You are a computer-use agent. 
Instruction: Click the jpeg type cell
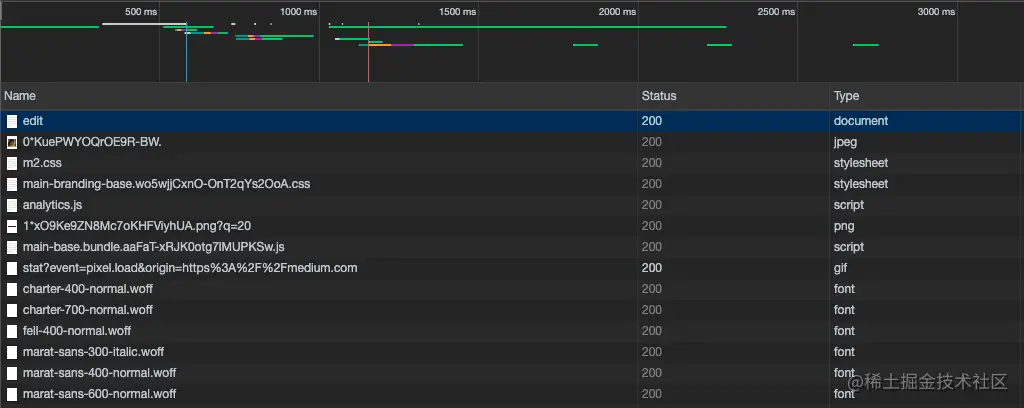coord(845,142)
